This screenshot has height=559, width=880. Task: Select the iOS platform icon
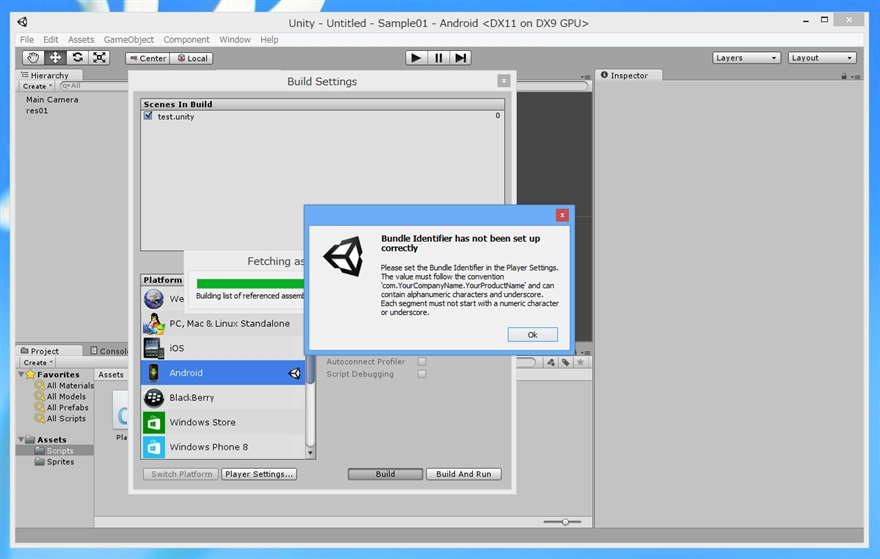153,348
